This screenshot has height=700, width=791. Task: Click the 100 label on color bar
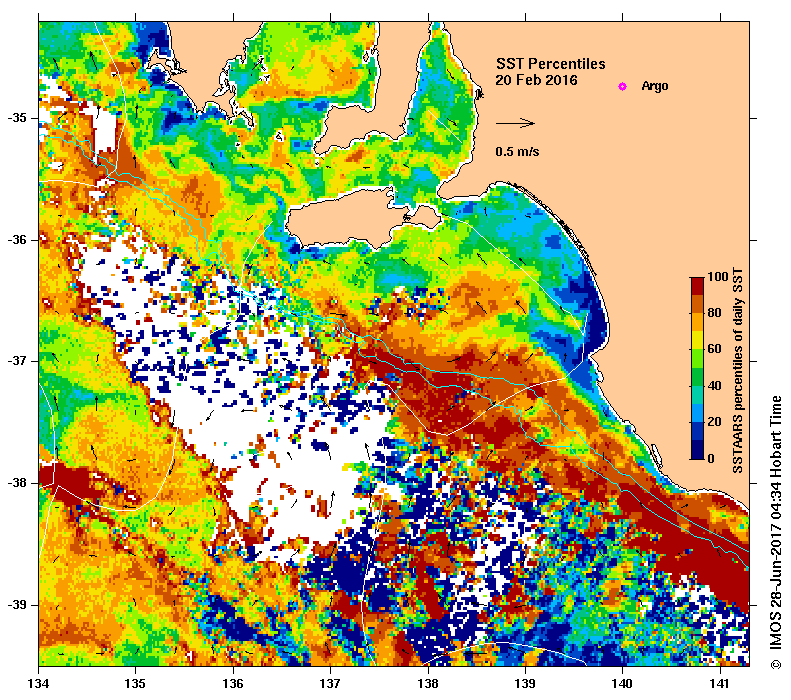[717, 276]
